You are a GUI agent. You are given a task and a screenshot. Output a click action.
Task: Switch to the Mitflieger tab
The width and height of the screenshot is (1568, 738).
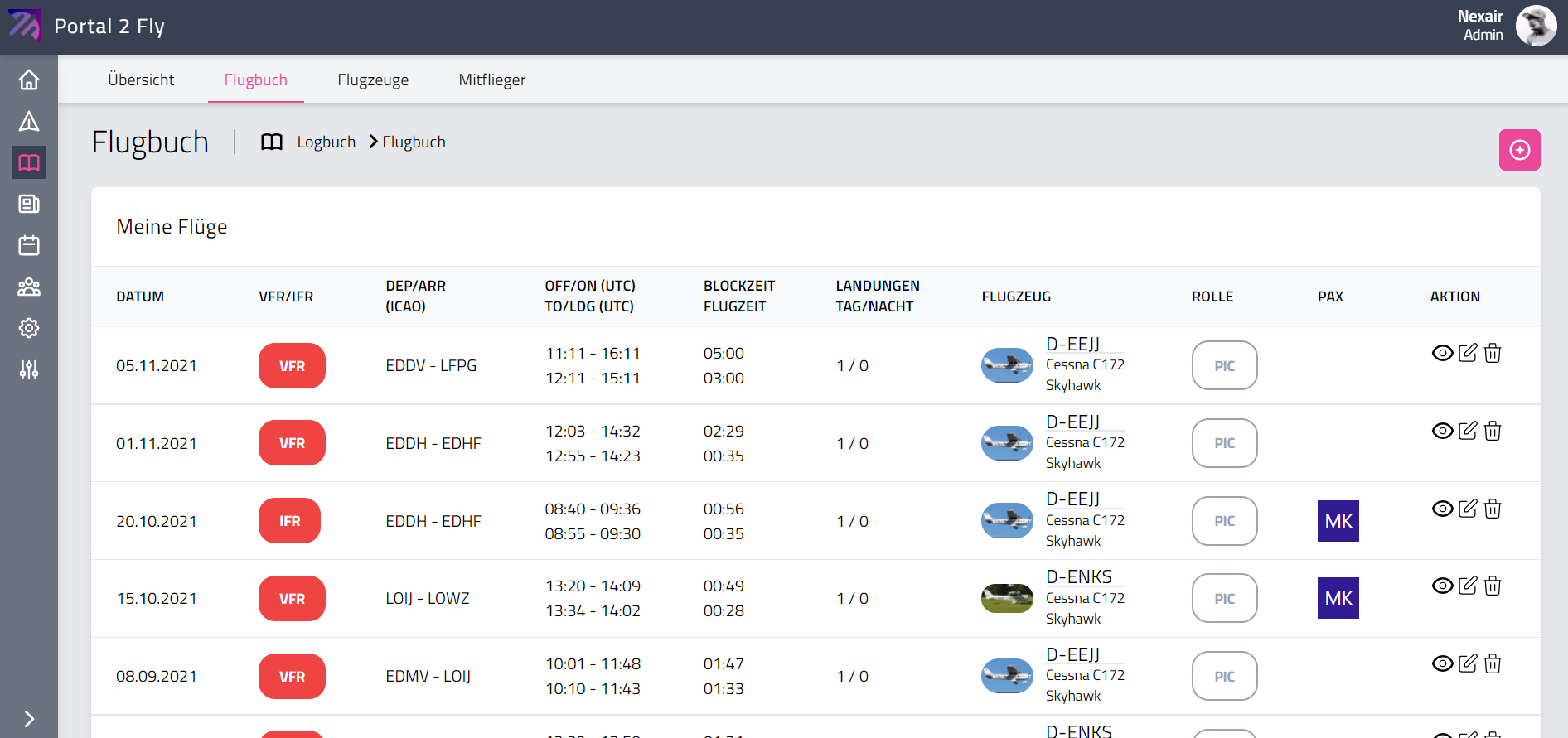[x=491, y=80]
